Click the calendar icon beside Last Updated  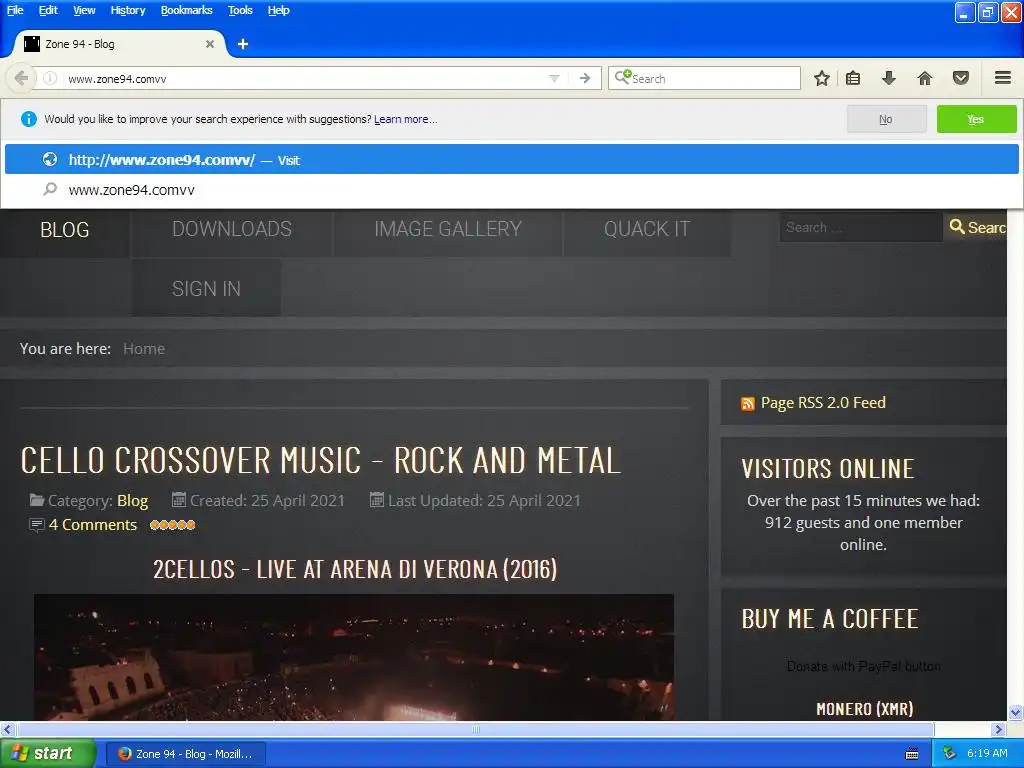click(377, 500)
